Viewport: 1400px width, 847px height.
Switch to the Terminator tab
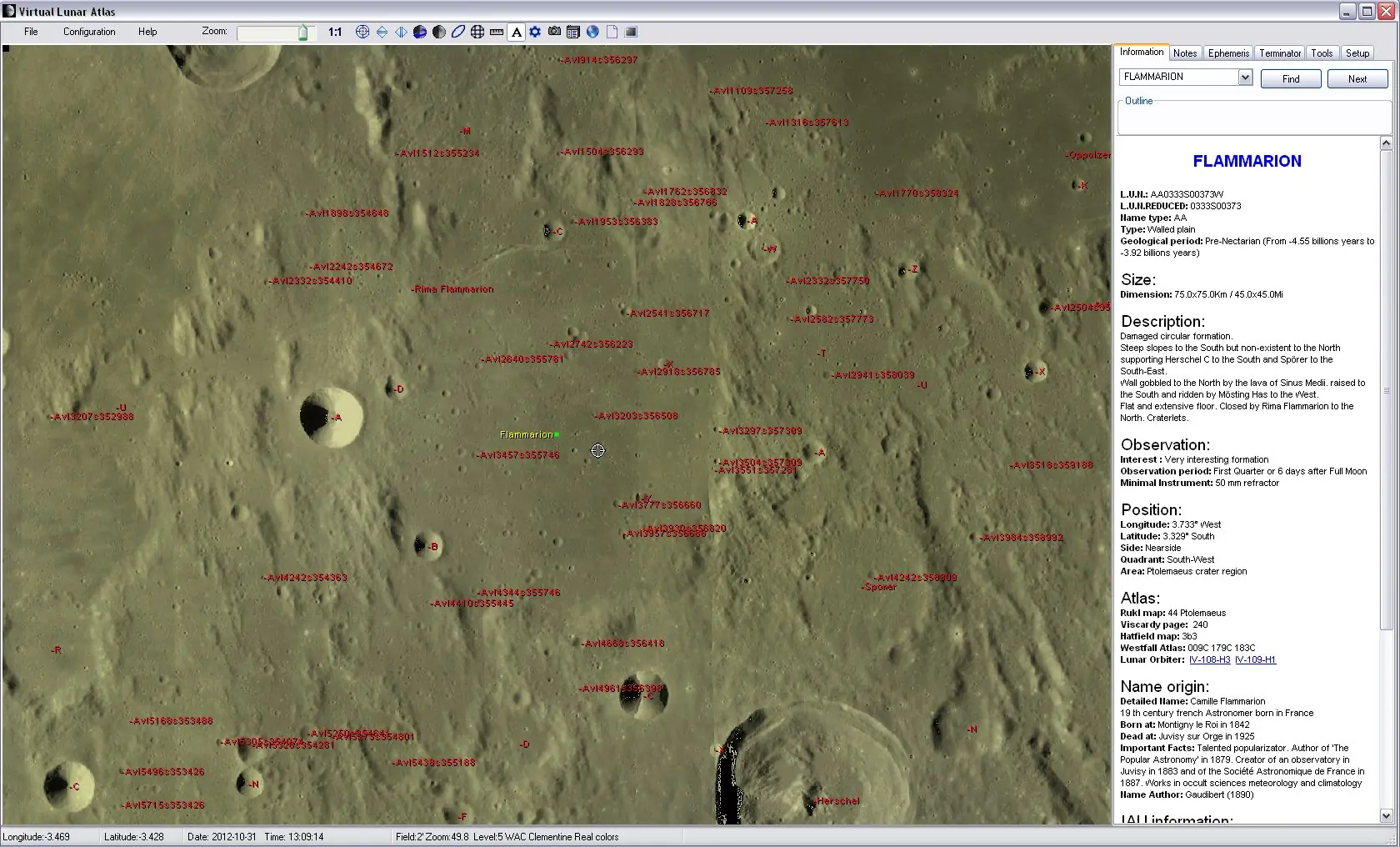click(x=1280, y=53)
